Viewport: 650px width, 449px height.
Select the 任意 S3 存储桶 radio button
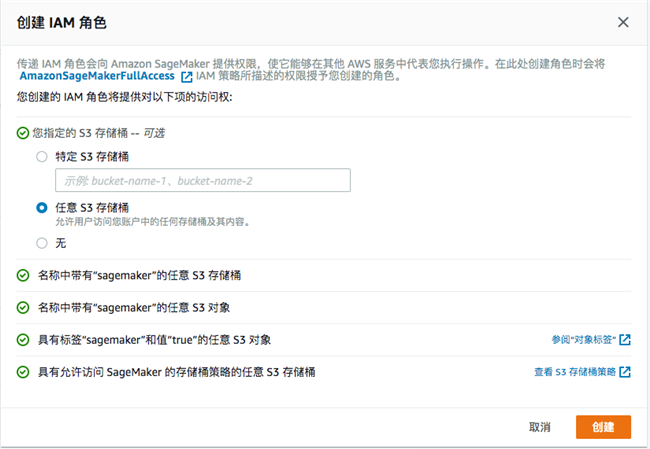coord(42,208)
